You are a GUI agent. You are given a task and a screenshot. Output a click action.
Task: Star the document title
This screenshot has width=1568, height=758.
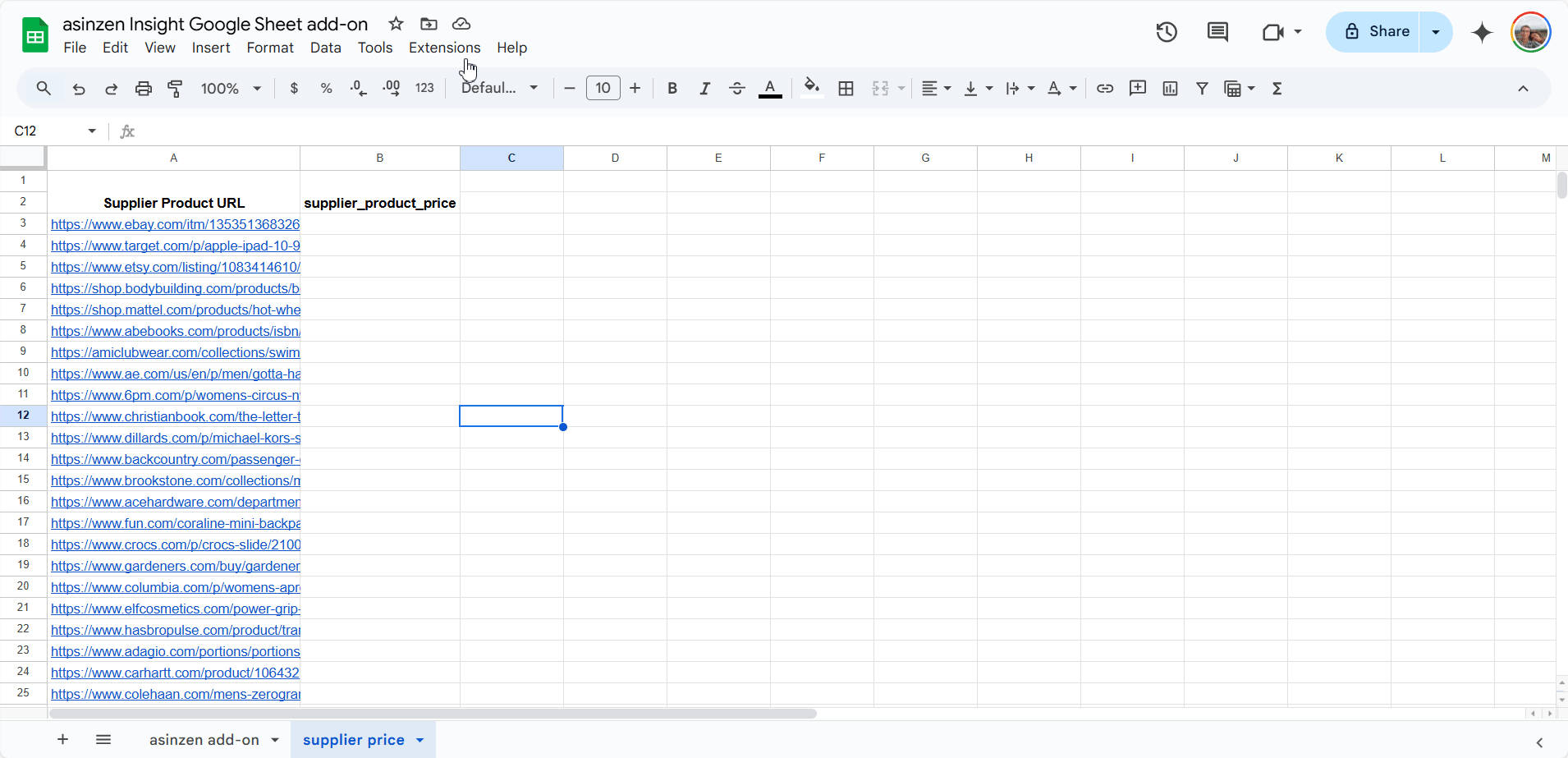coord(396,24)
